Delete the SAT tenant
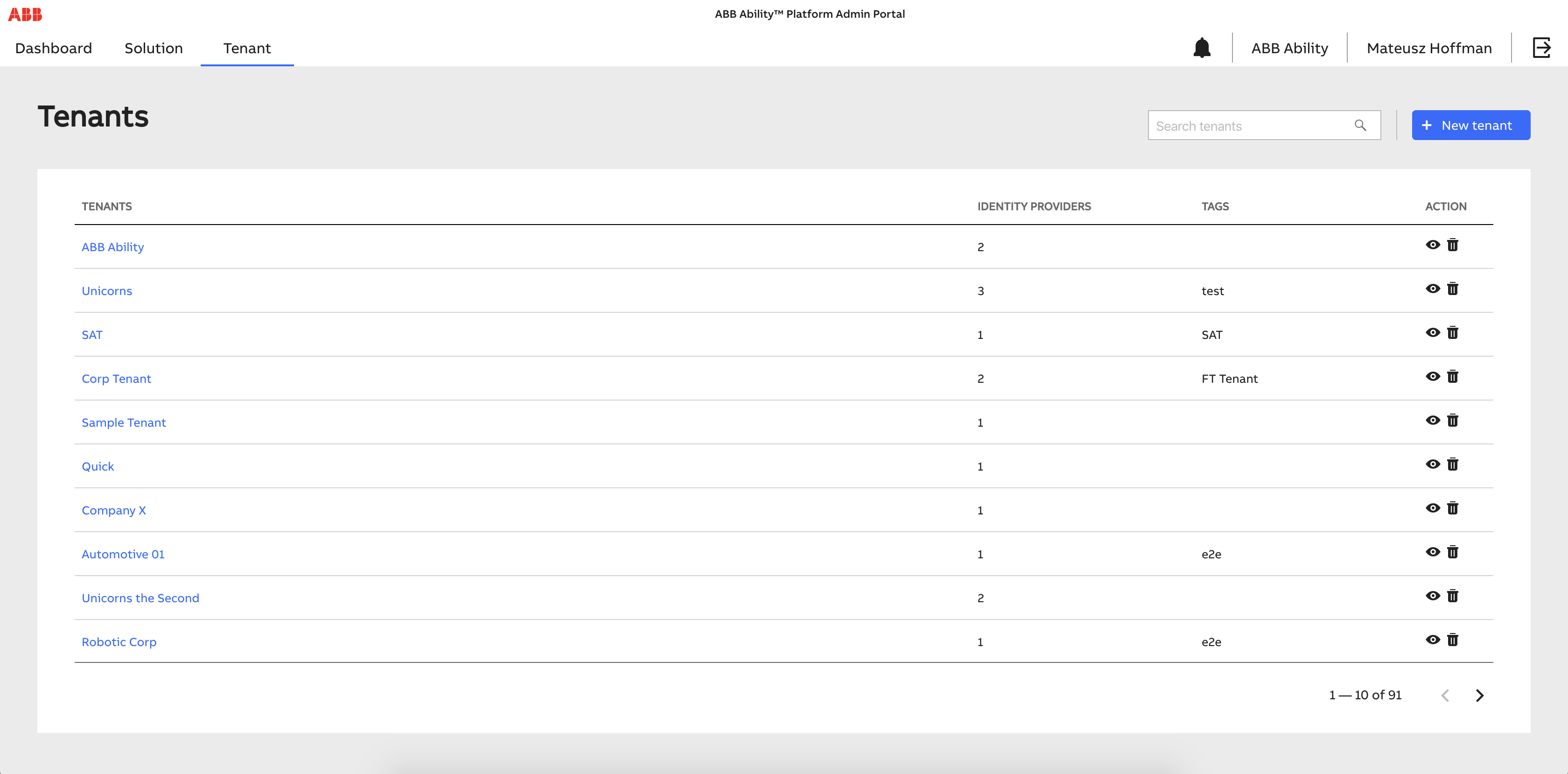 (x=1452, y=332)
